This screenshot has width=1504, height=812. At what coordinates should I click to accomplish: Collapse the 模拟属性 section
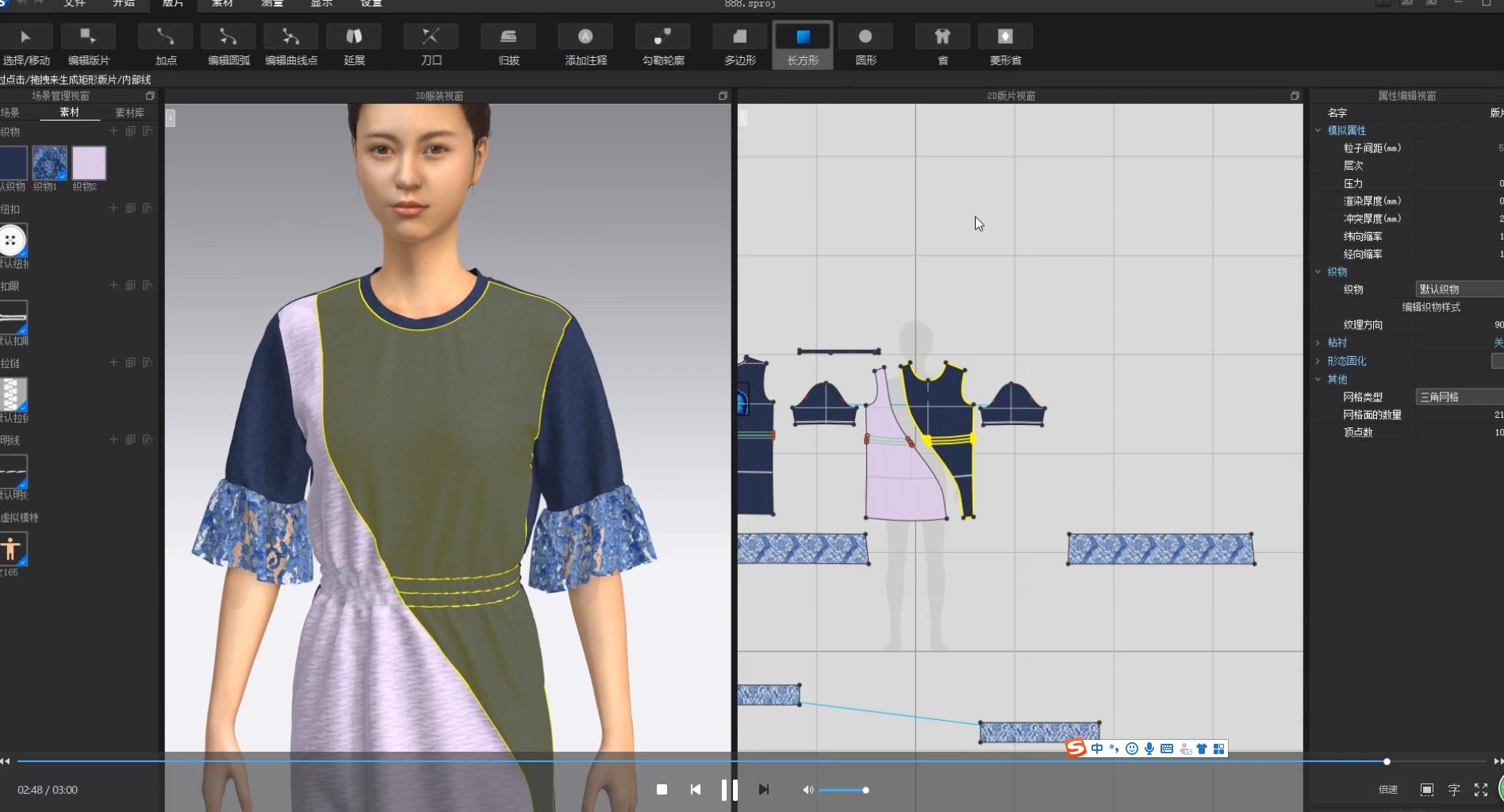pyautogui.click(x=1319, y=130)
